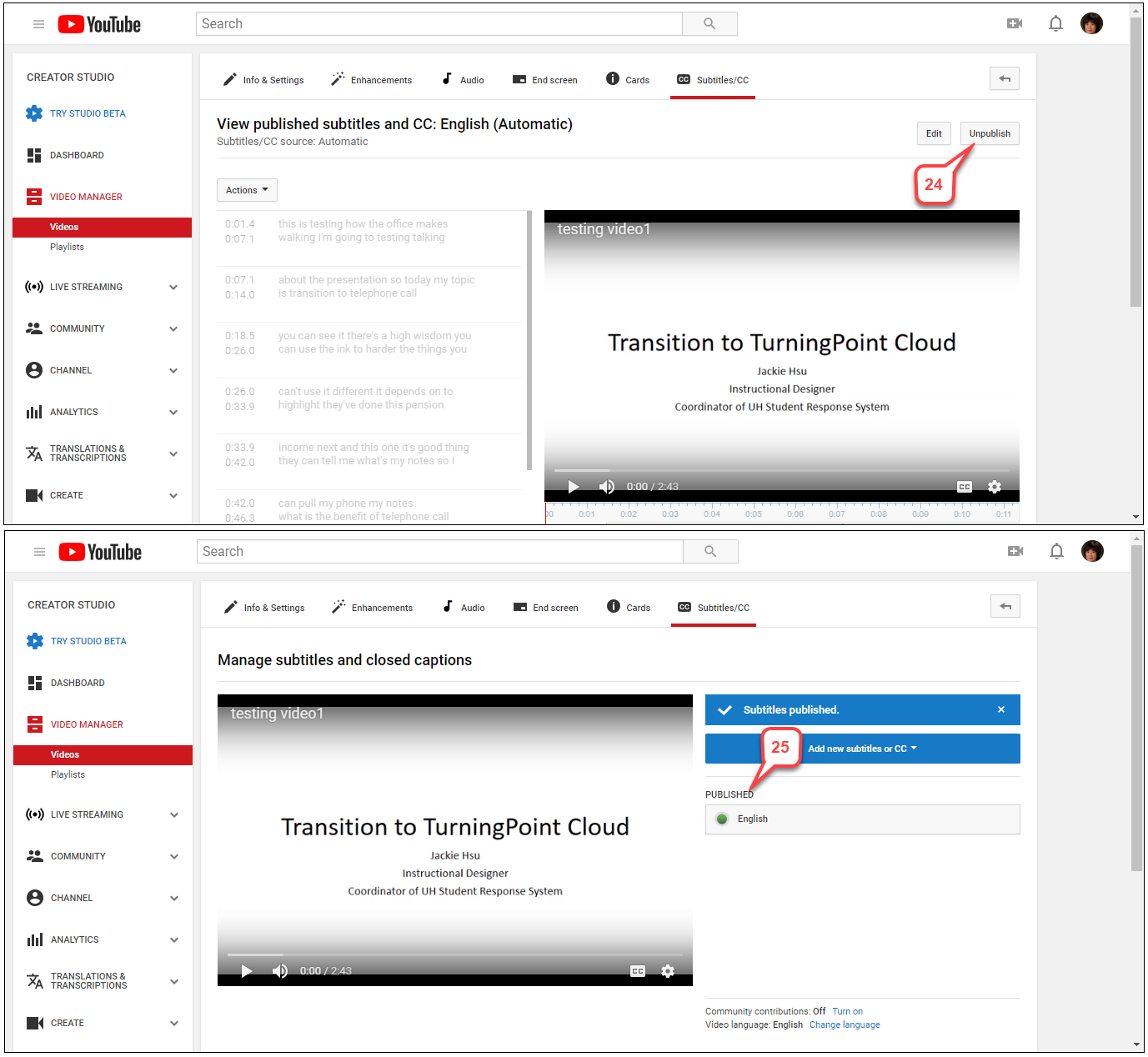Mute the video using lower player's speaker
Screen dimensions: 1148x1057
[280, 971]
